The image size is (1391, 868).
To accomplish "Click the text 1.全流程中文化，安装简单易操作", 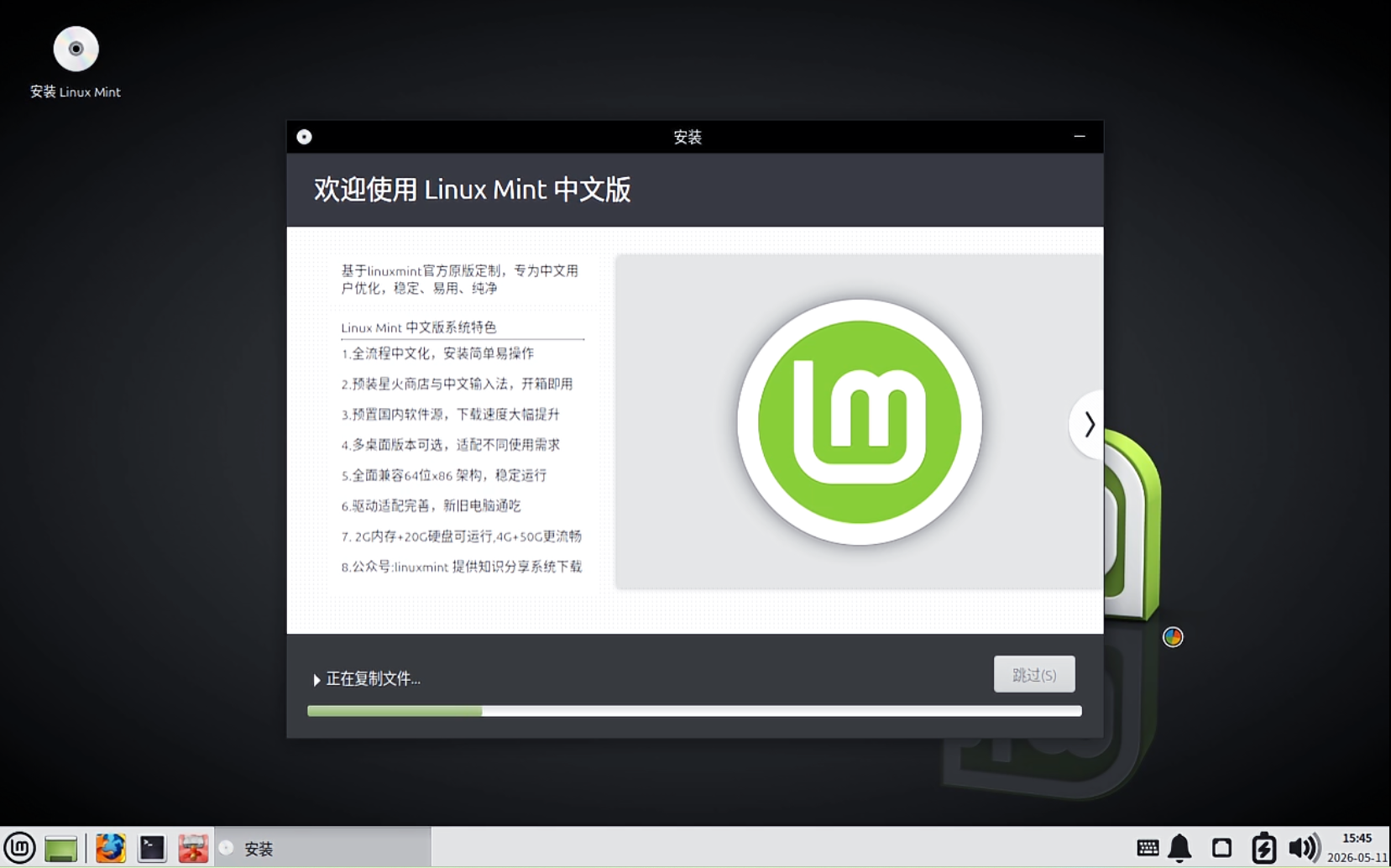I will point(437,353).
